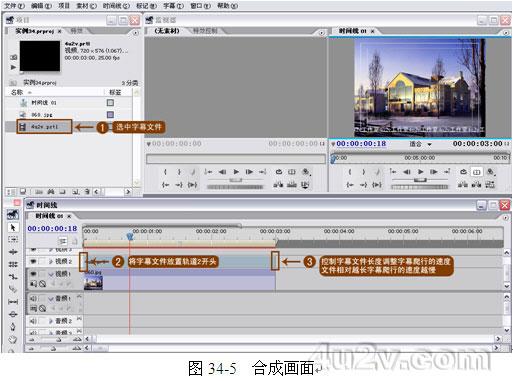Click the Extract button in the program monitor
Screen dimensions: 513x381
point(476,184)
